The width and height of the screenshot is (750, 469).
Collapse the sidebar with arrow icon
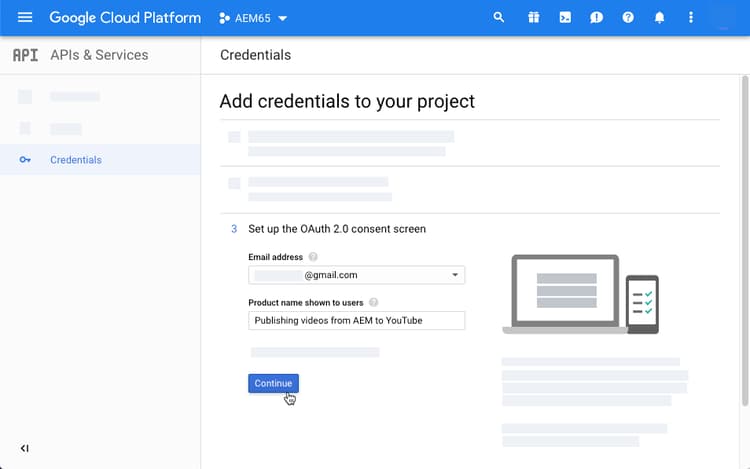24,448
